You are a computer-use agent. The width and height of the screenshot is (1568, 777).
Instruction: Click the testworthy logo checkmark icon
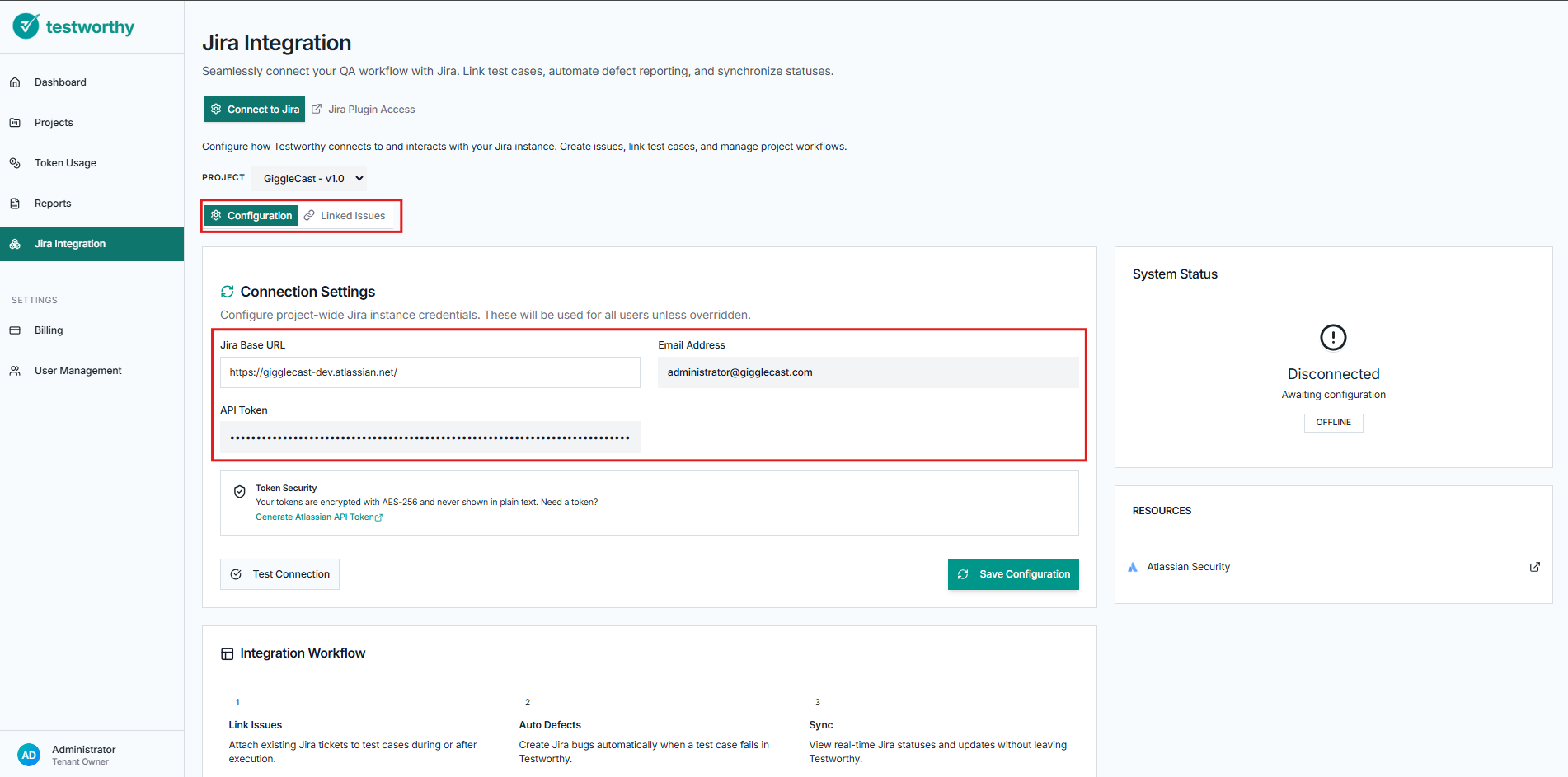click(x=26, y=26)
